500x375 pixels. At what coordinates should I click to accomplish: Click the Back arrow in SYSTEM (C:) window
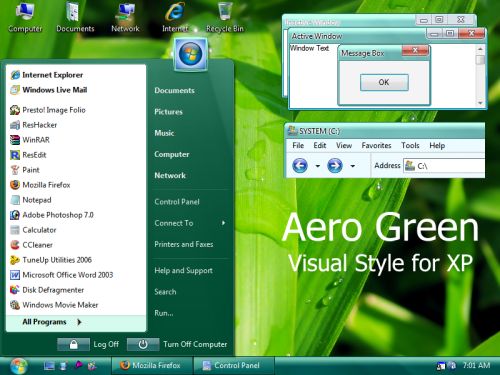[300, 165]
